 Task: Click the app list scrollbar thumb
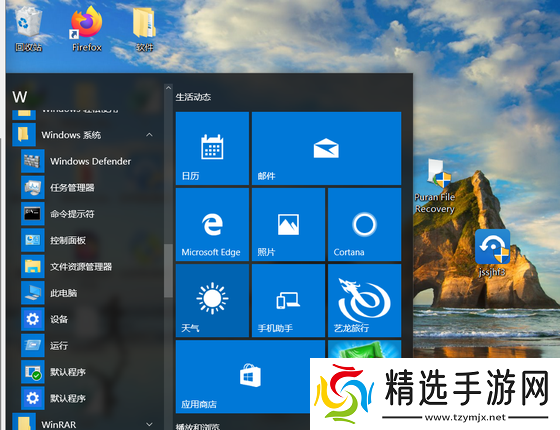pyautogui.click(x=168, y=271)
